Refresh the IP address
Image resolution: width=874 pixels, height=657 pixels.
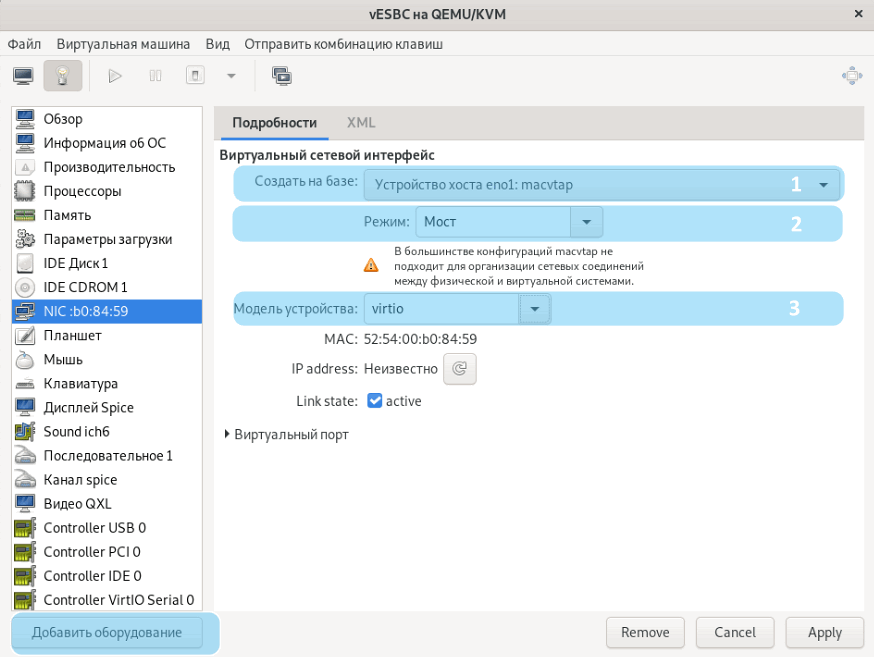coord(460,369)
